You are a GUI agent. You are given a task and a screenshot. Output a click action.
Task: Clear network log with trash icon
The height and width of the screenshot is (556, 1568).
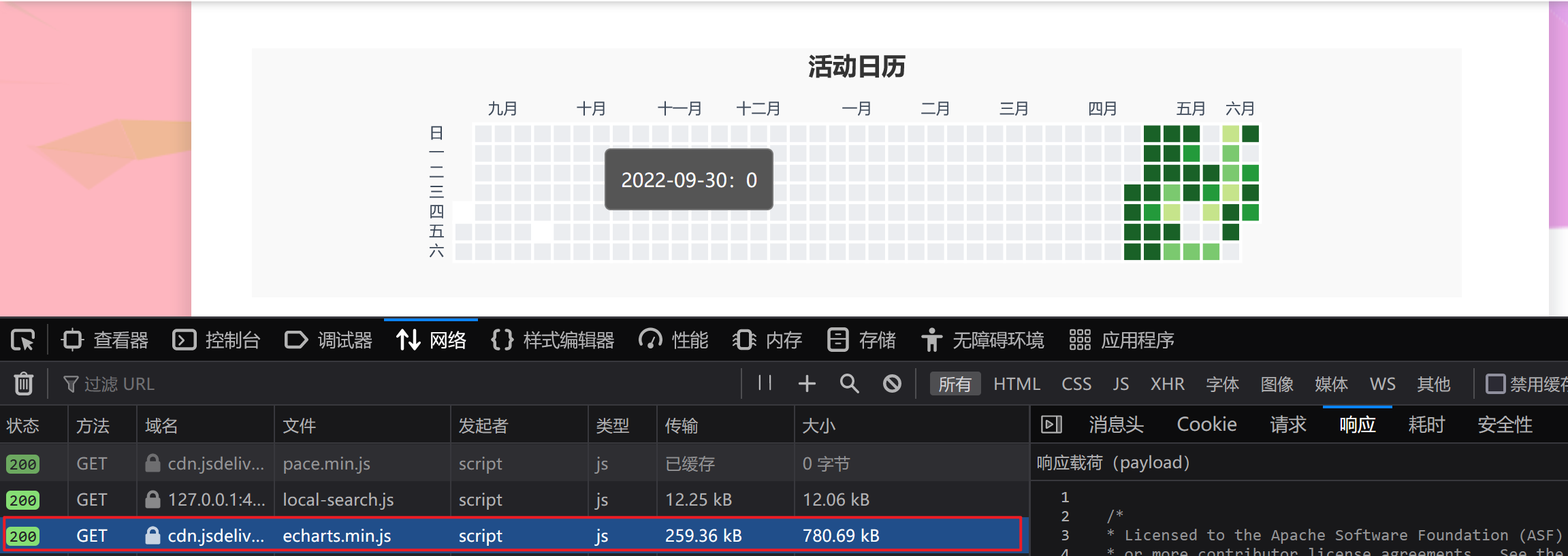24,384
